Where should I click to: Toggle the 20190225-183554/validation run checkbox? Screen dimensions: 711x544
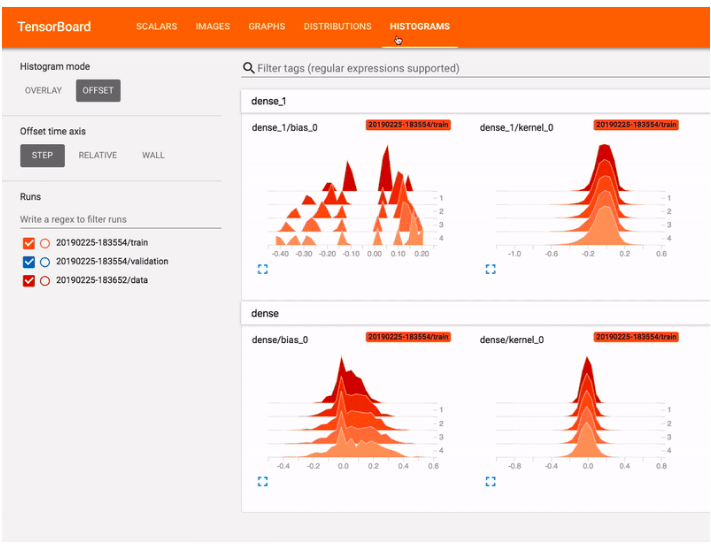[x=28, y=262]
